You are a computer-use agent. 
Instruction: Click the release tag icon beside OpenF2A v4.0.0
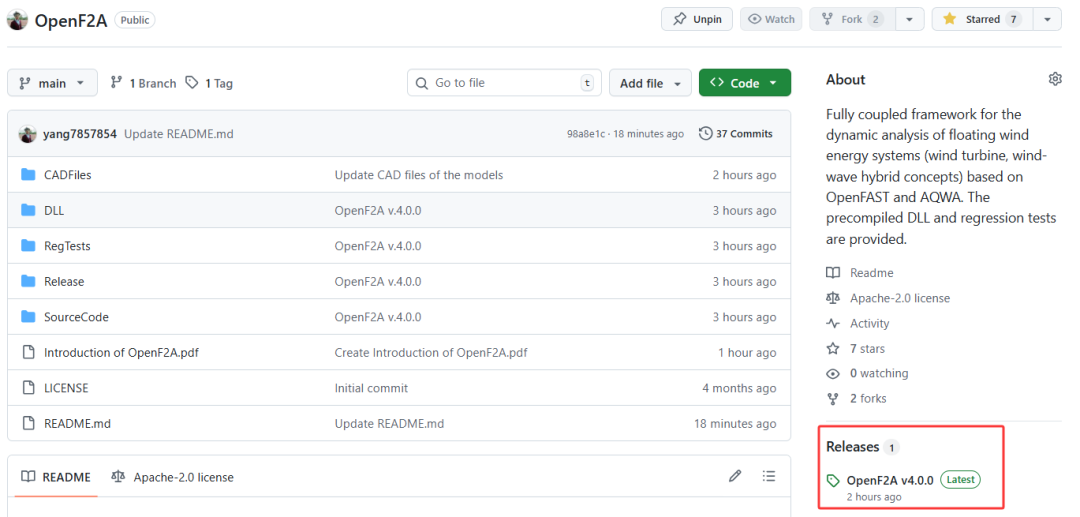[x=833, y=481]
